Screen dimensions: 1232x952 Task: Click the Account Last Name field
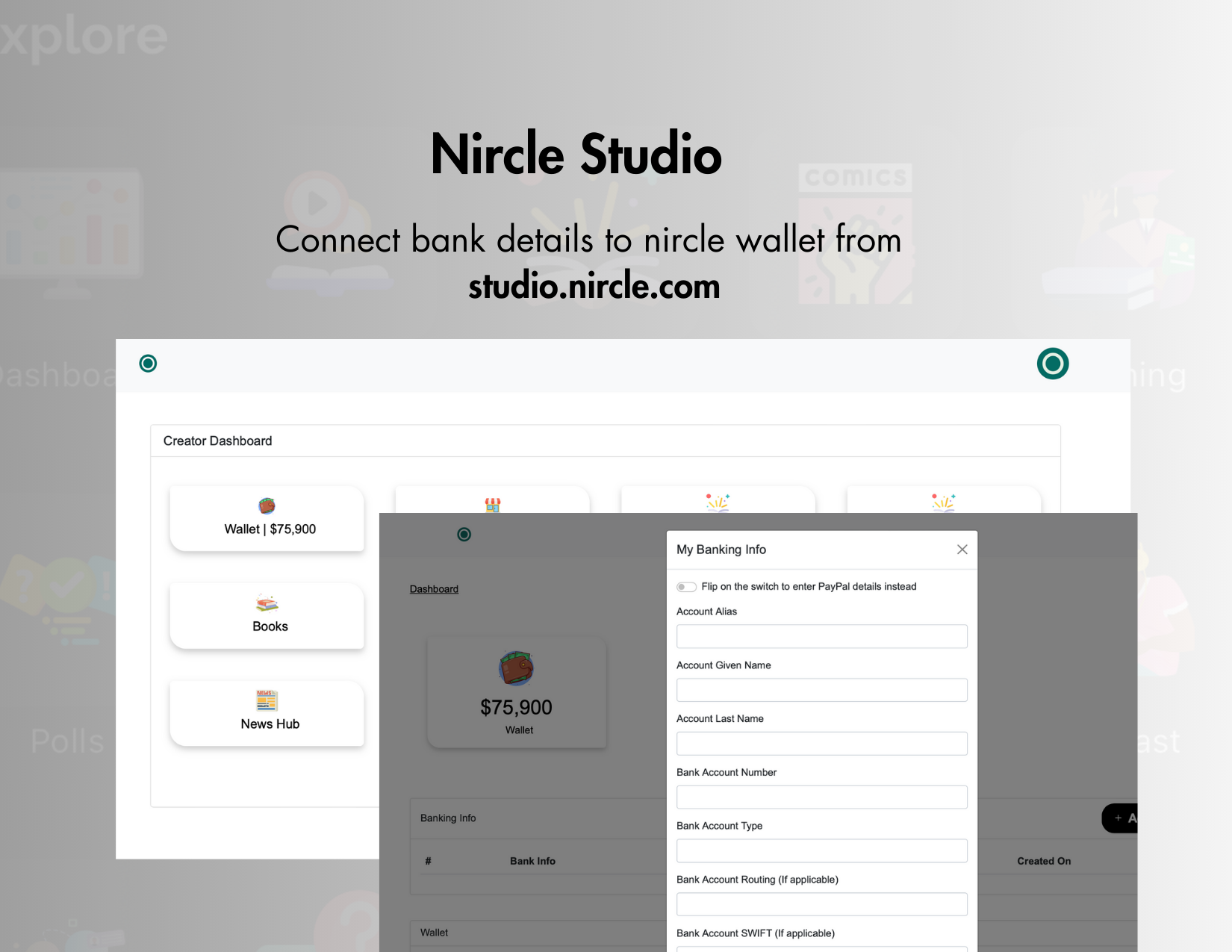click(x=821, y=744)
